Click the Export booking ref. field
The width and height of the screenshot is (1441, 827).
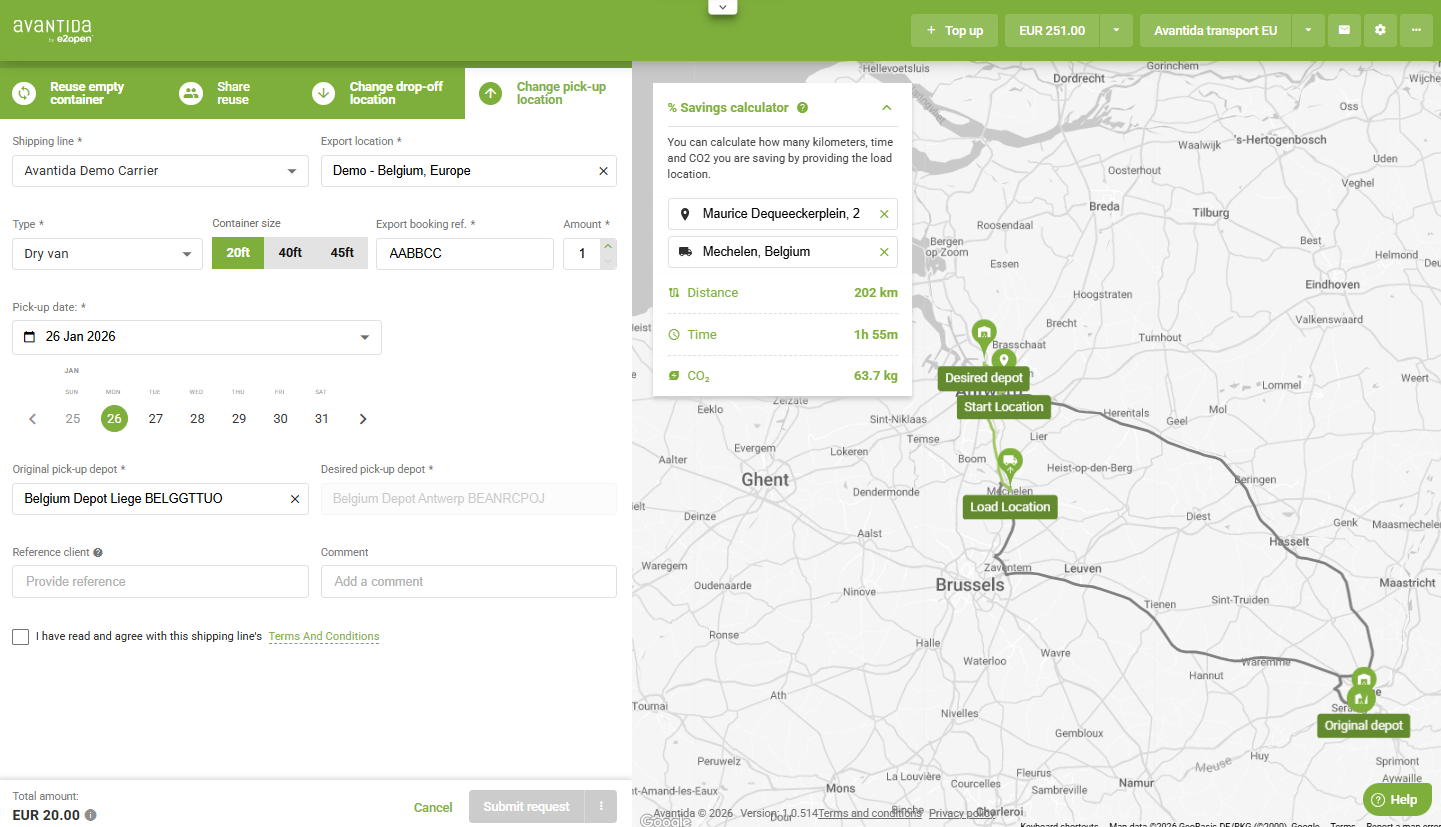pyautogui.click(x=464, y=254)
